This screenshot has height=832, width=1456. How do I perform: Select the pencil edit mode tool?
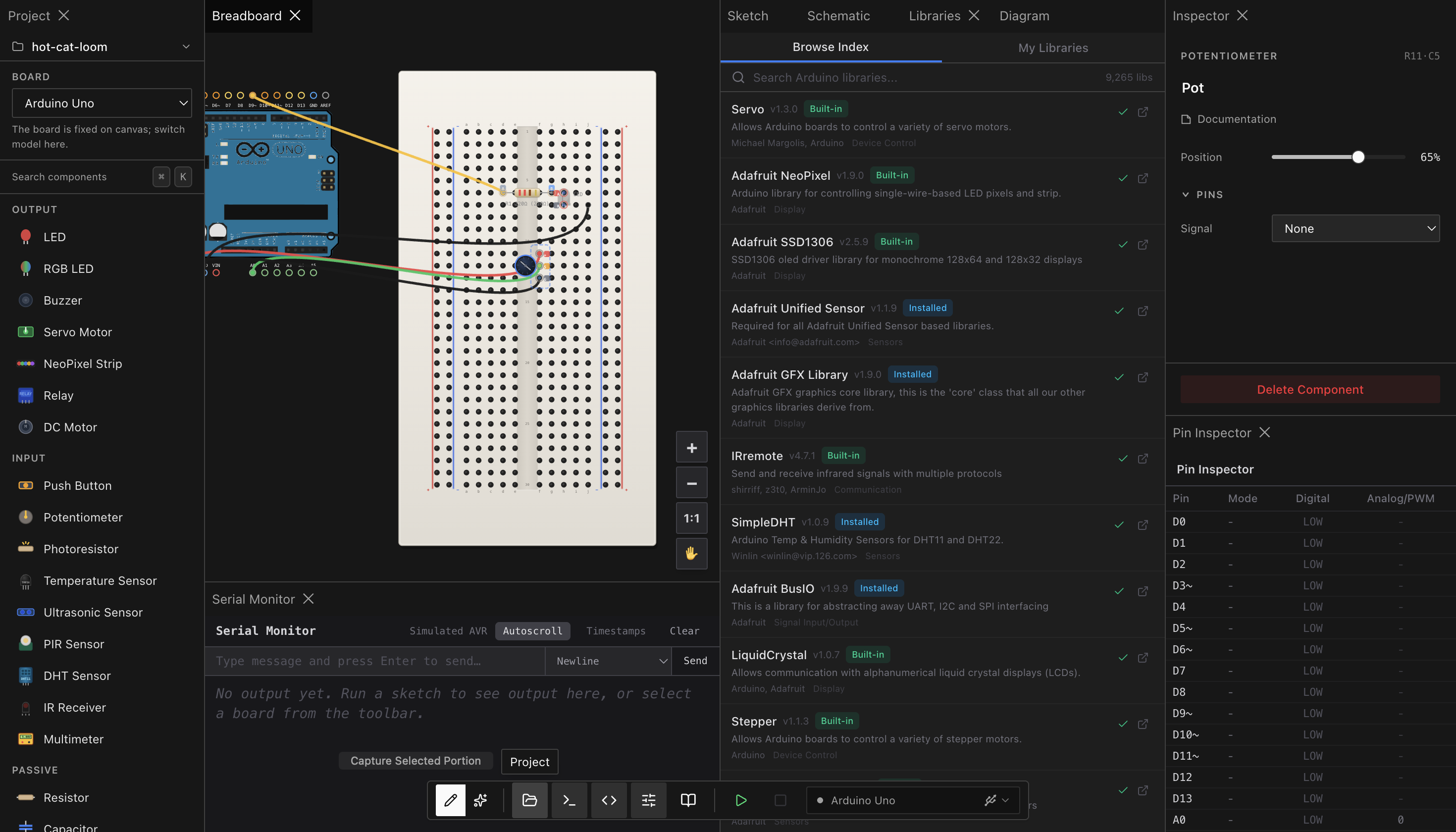pyautogui.click(x=450, y=800)
